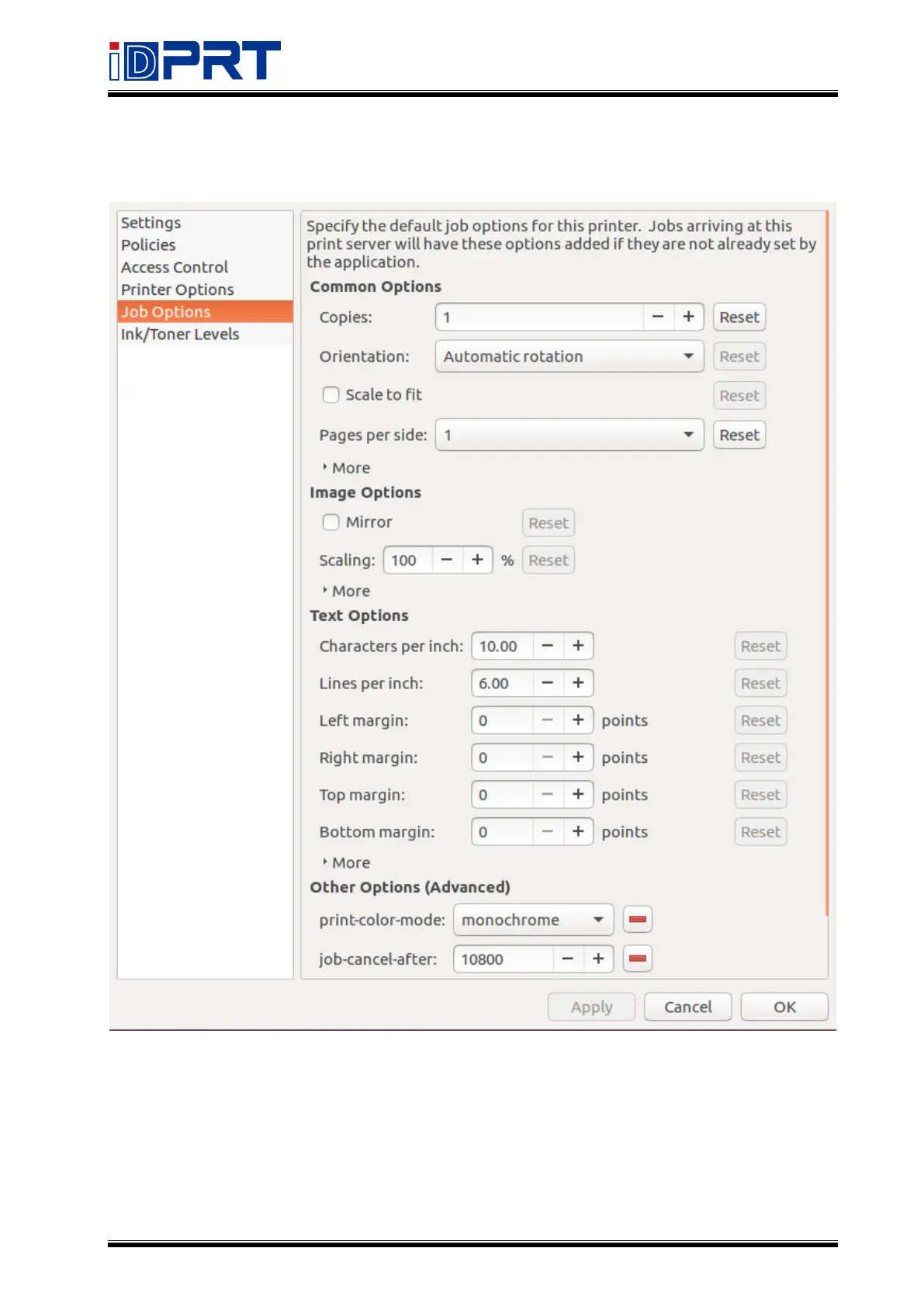Reset the Top margin
Image resolution: width=924 pixels, height=1307 pixels.
760,795
